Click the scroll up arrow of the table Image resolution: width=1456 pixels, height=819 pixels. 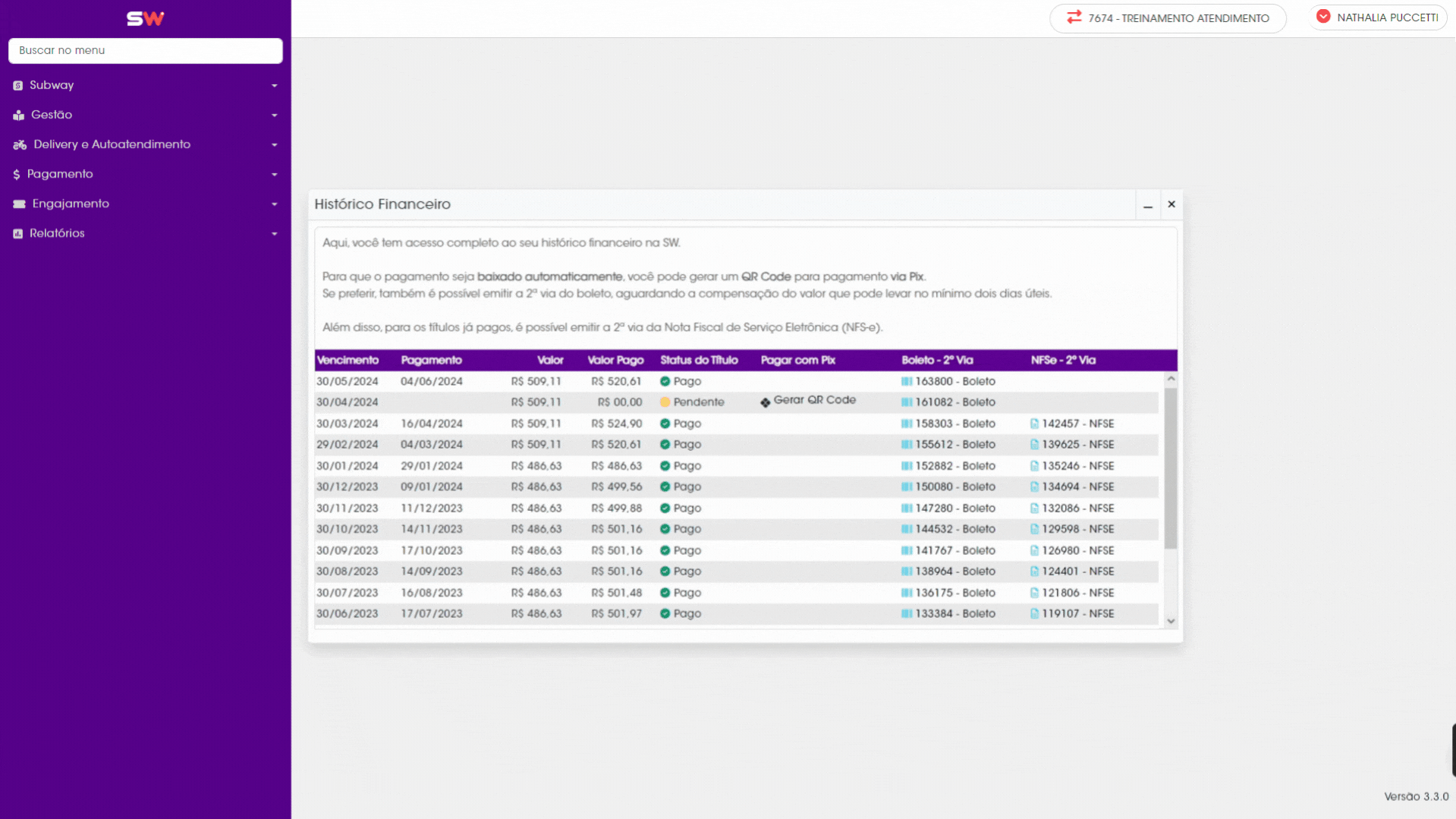1171,378
